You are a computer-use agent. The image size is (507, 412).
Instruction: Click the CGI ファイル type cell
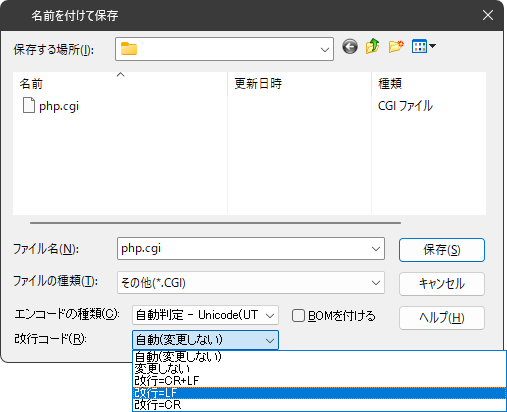click(405, 106)
